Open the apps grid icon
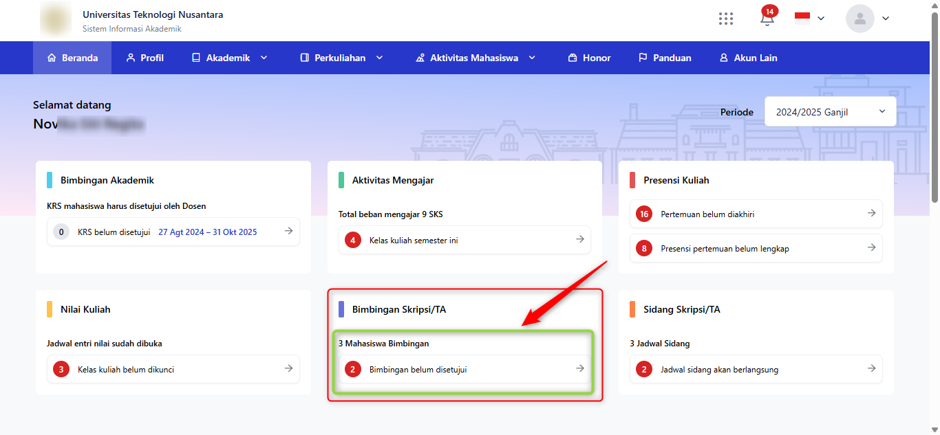Image resolution: width=940 pixels, height=435 pixels. [726, 19]
